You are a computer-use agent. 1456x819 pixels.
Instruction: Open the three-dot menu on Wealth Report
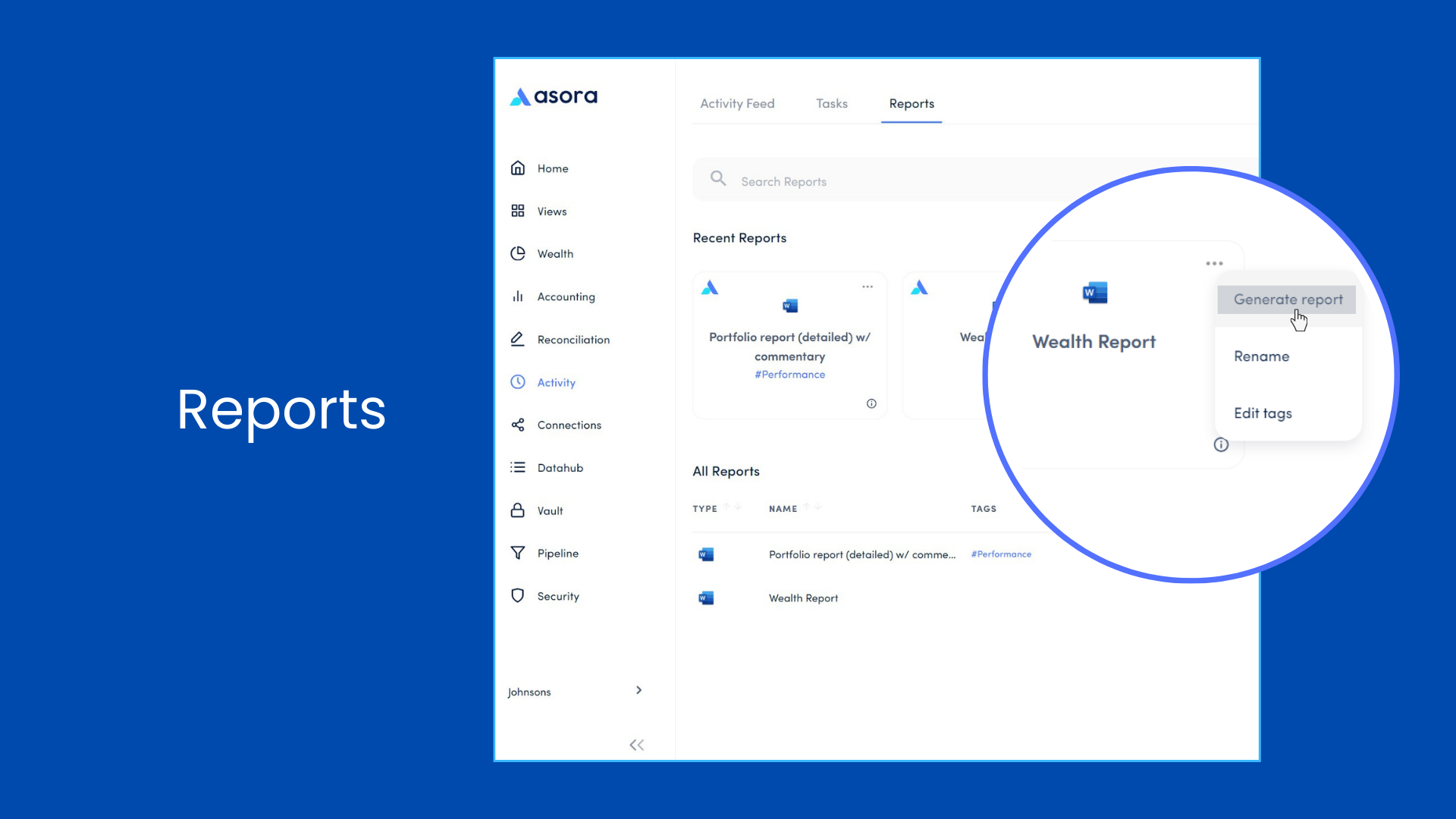pos(1213,263)
